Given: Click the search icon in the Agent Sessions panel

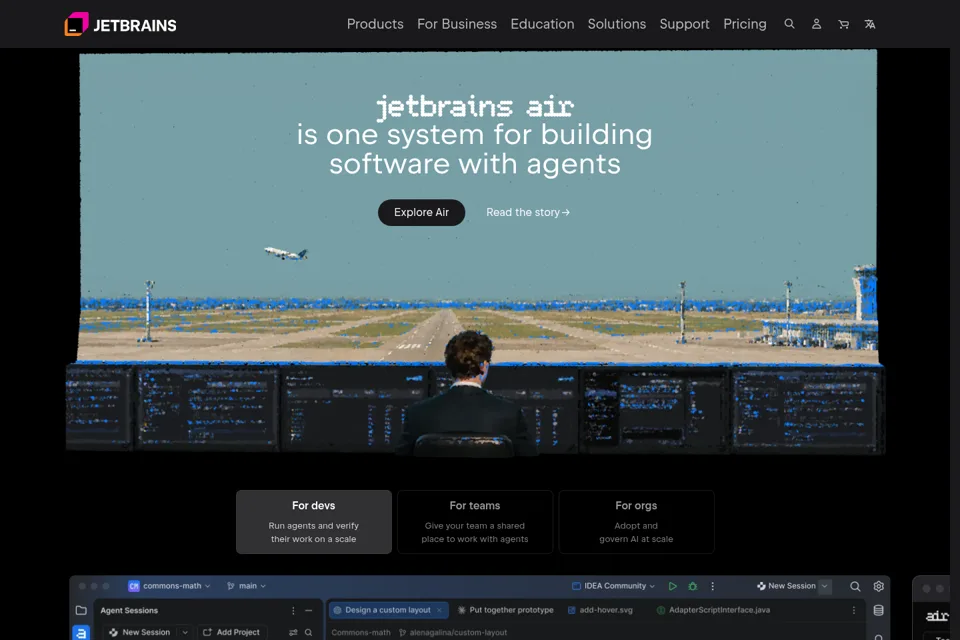Looking at the screenshot, I should point(309,632).
